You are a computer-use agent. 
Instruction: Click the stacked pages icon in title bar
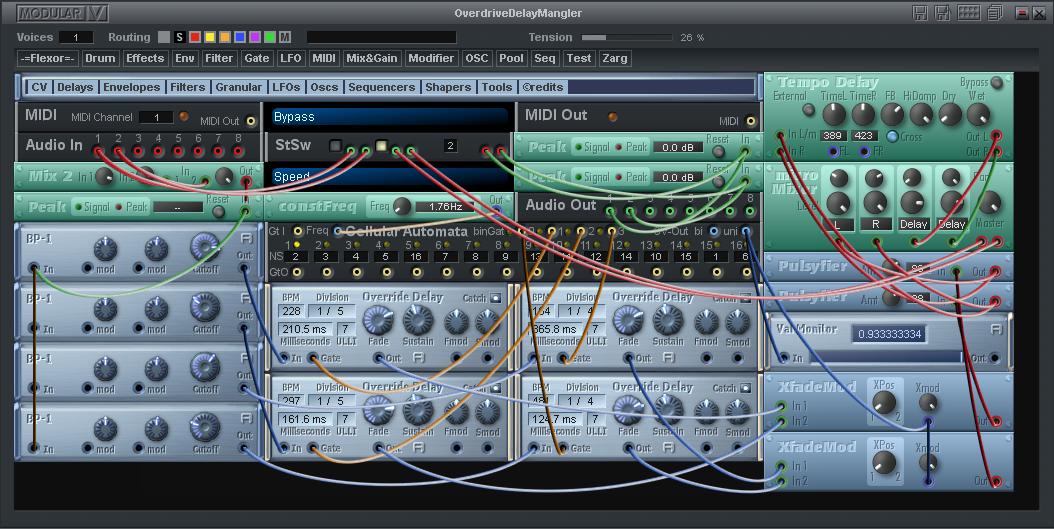(994, 13)
